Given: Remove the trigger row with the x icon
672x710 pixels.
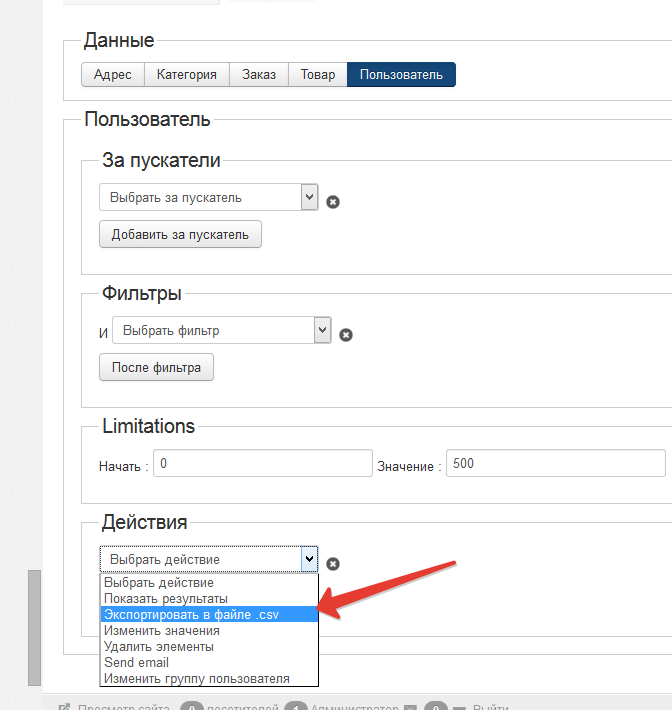Looking at the screenshot, I should (333, 201).
